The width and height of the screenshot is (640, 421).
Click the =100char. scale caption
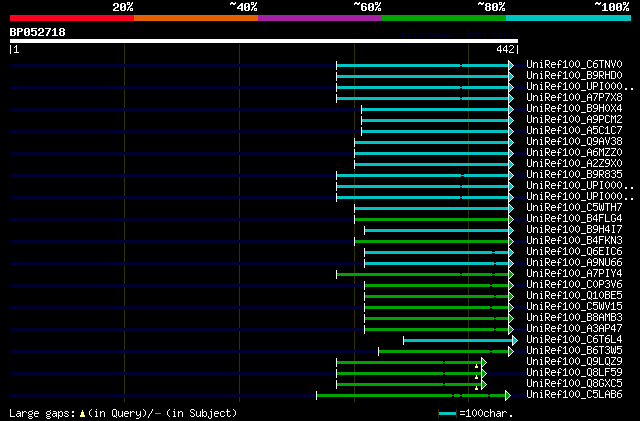pyautogui.click(x=486, y=414)
